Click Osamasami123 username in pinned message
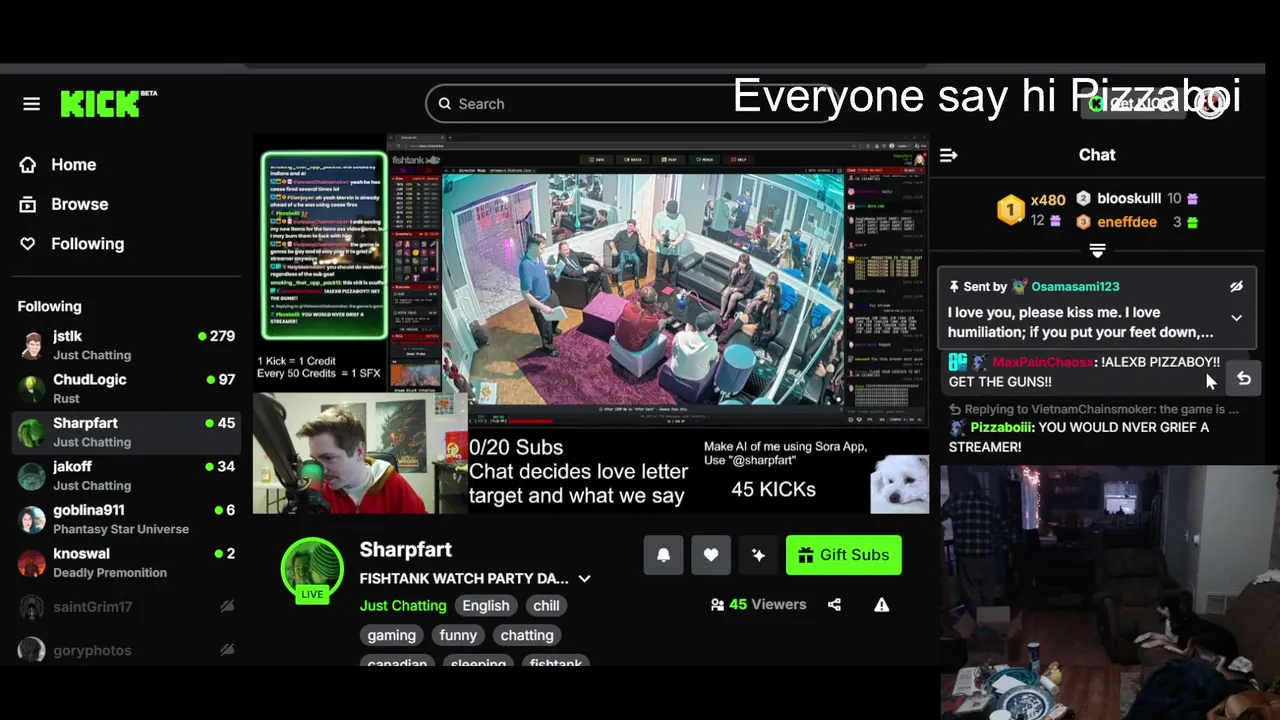The height and width of the screenshot is (720, 1280). 1075,287
